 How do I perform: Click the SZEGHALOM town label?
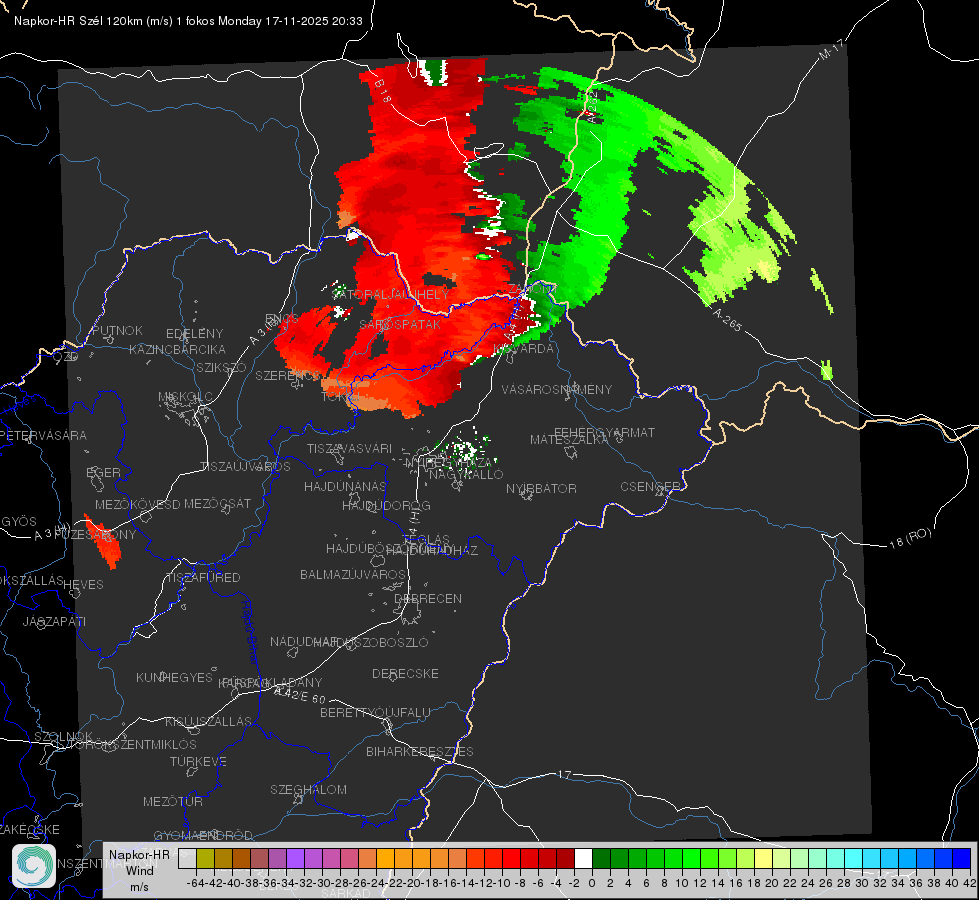(x=308, y=789)
